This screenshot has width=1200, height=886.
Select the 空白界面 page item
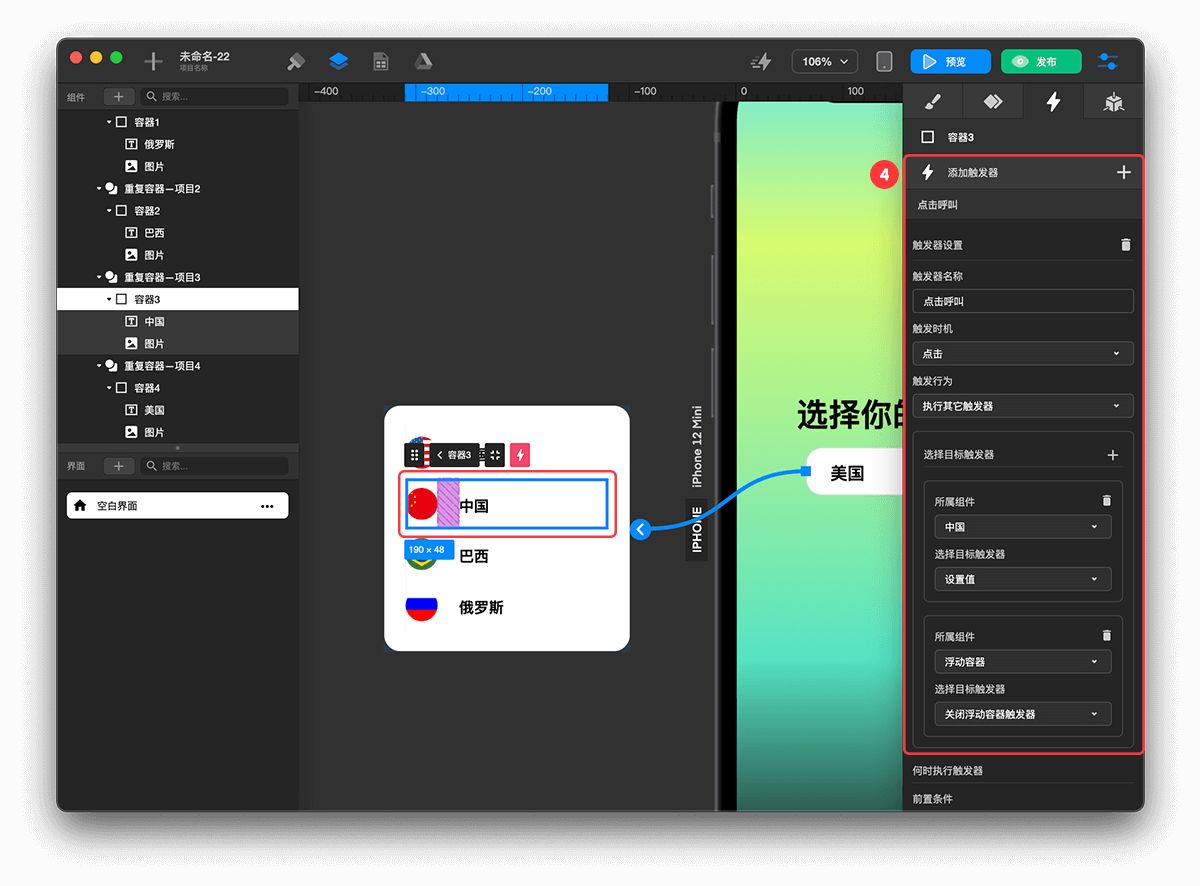(177, 506)
